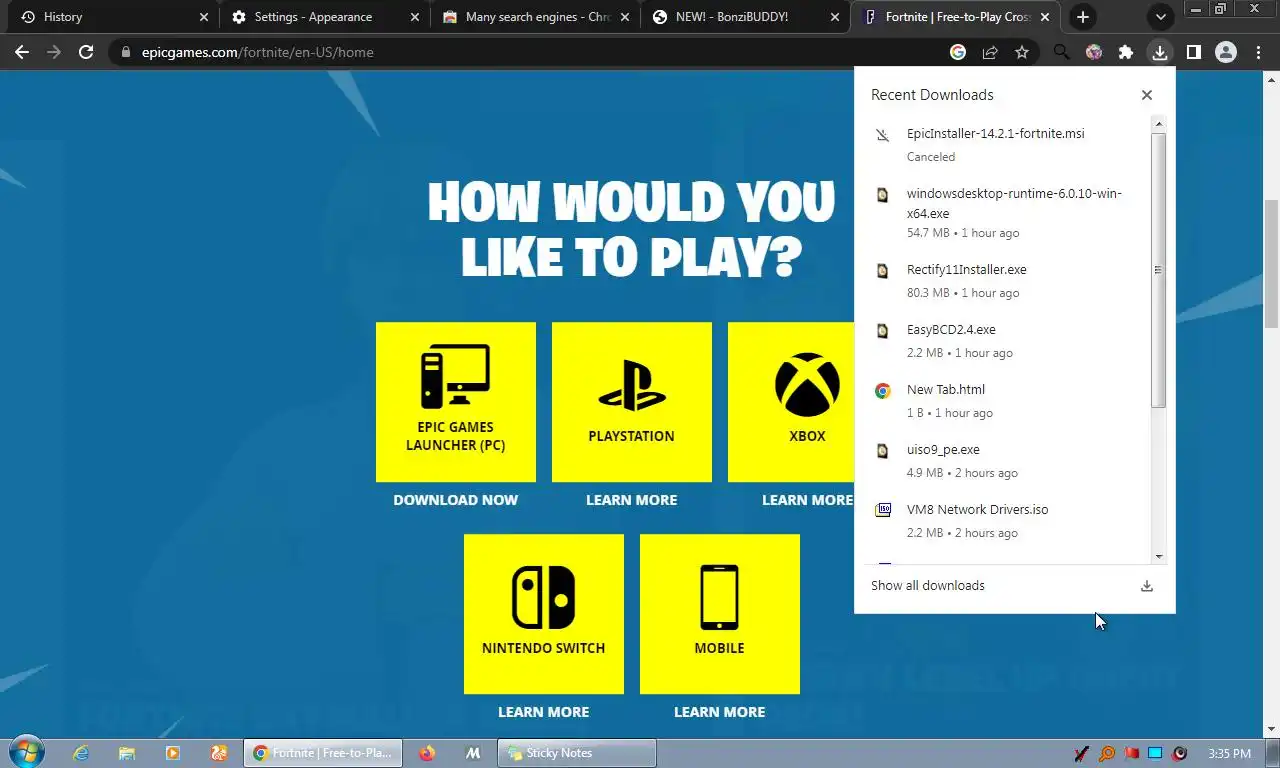Screen dimensions: 1280x768
Task: Click the epicgames.com URL address bar
Action: [525, 52]
